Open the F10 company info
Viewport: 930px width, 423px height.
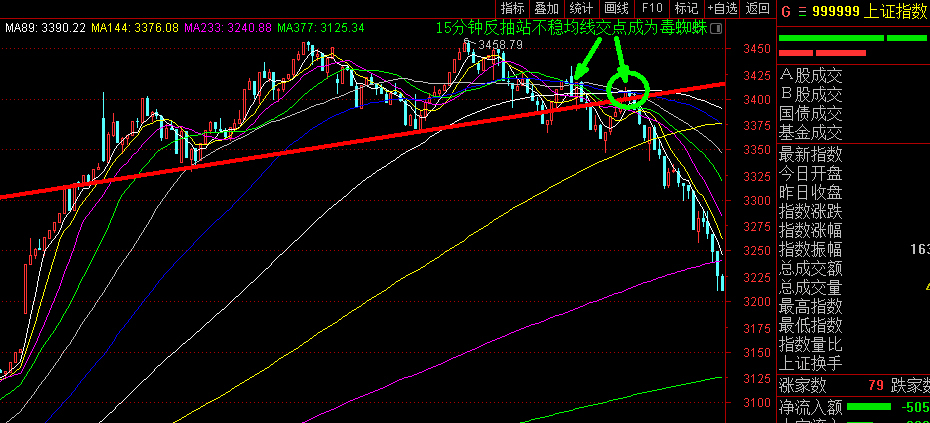point(652,8)
